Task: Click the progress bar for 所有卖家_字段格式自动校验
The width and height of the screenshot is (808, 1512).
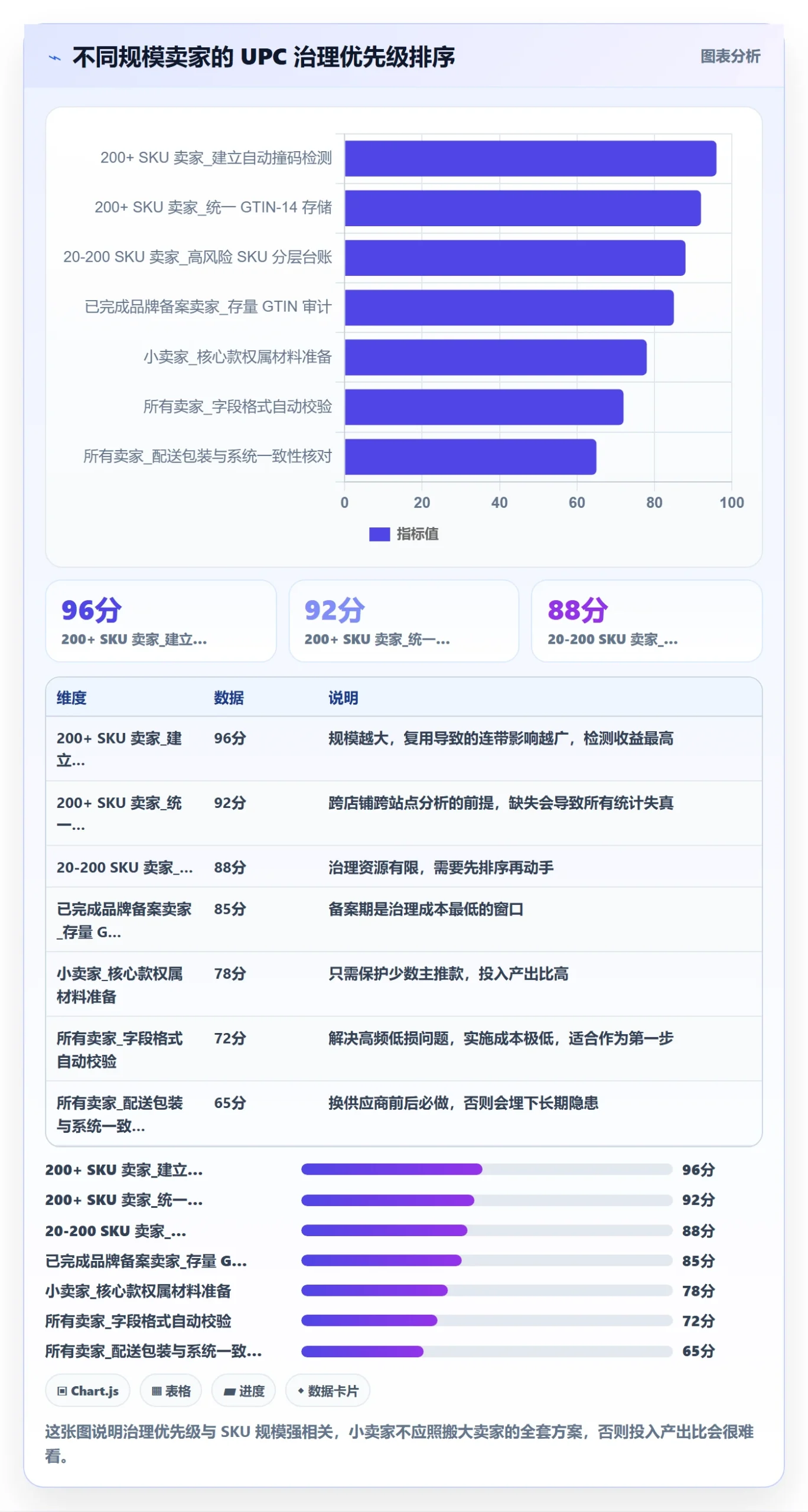Action: [487, 1321]
